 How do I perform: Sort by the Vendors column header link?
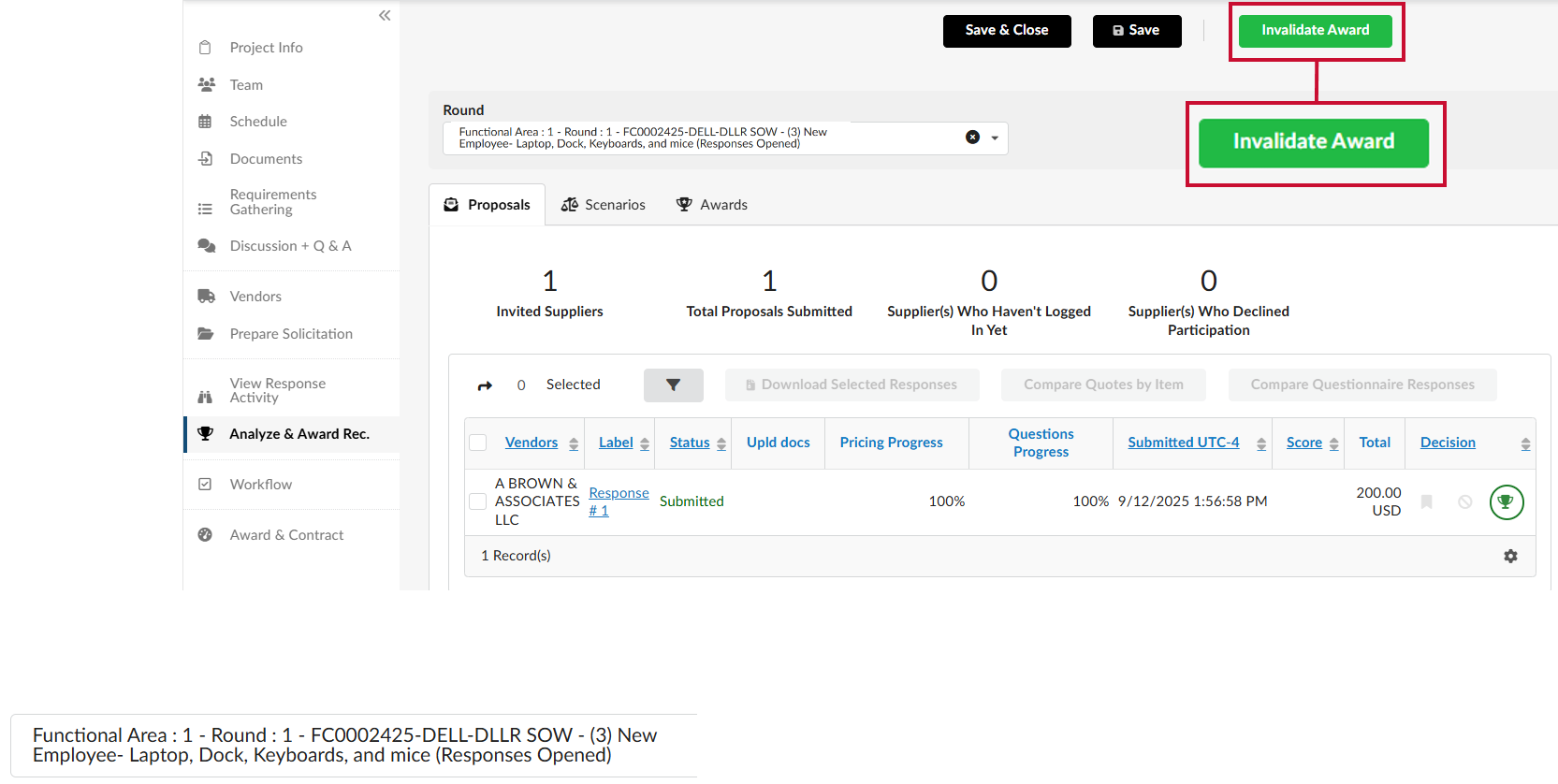pos(531,443)
